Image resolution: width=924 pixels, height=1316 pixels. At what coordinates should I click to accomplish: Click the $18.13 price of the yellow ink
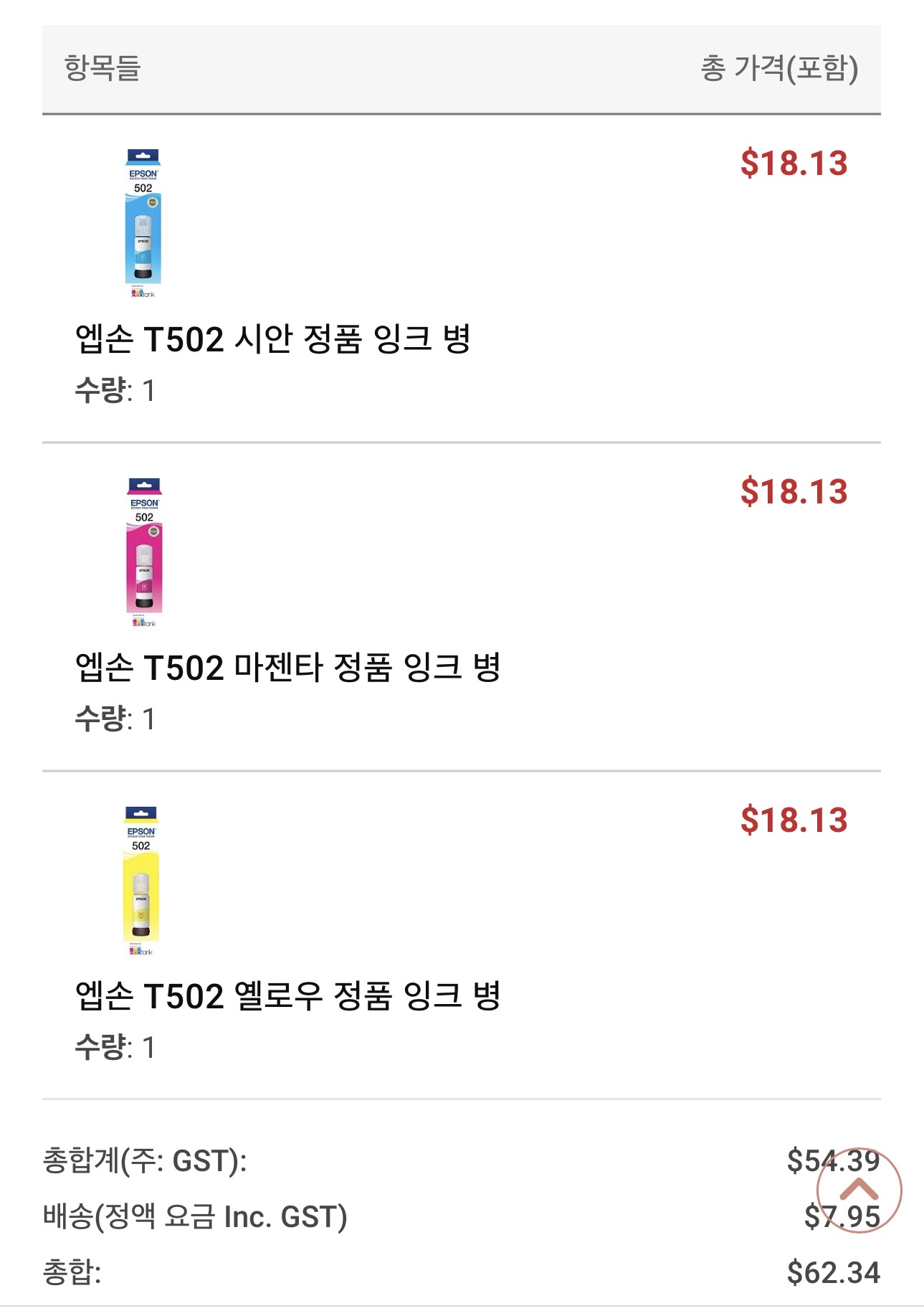click(794, 820)
